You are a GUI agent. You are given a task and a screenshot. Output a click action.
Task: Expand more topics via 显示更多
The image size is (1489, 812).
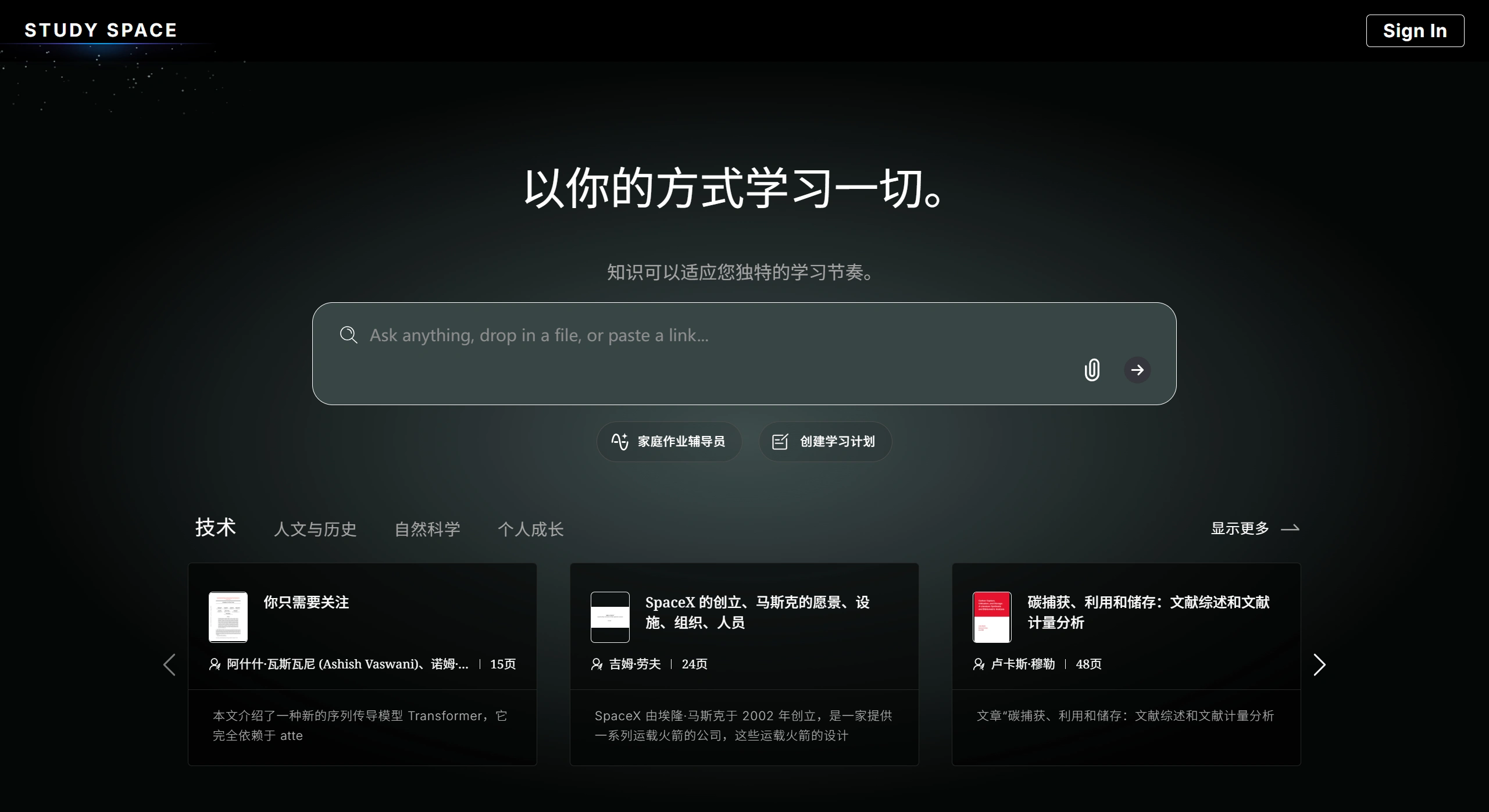(1241, 528)
